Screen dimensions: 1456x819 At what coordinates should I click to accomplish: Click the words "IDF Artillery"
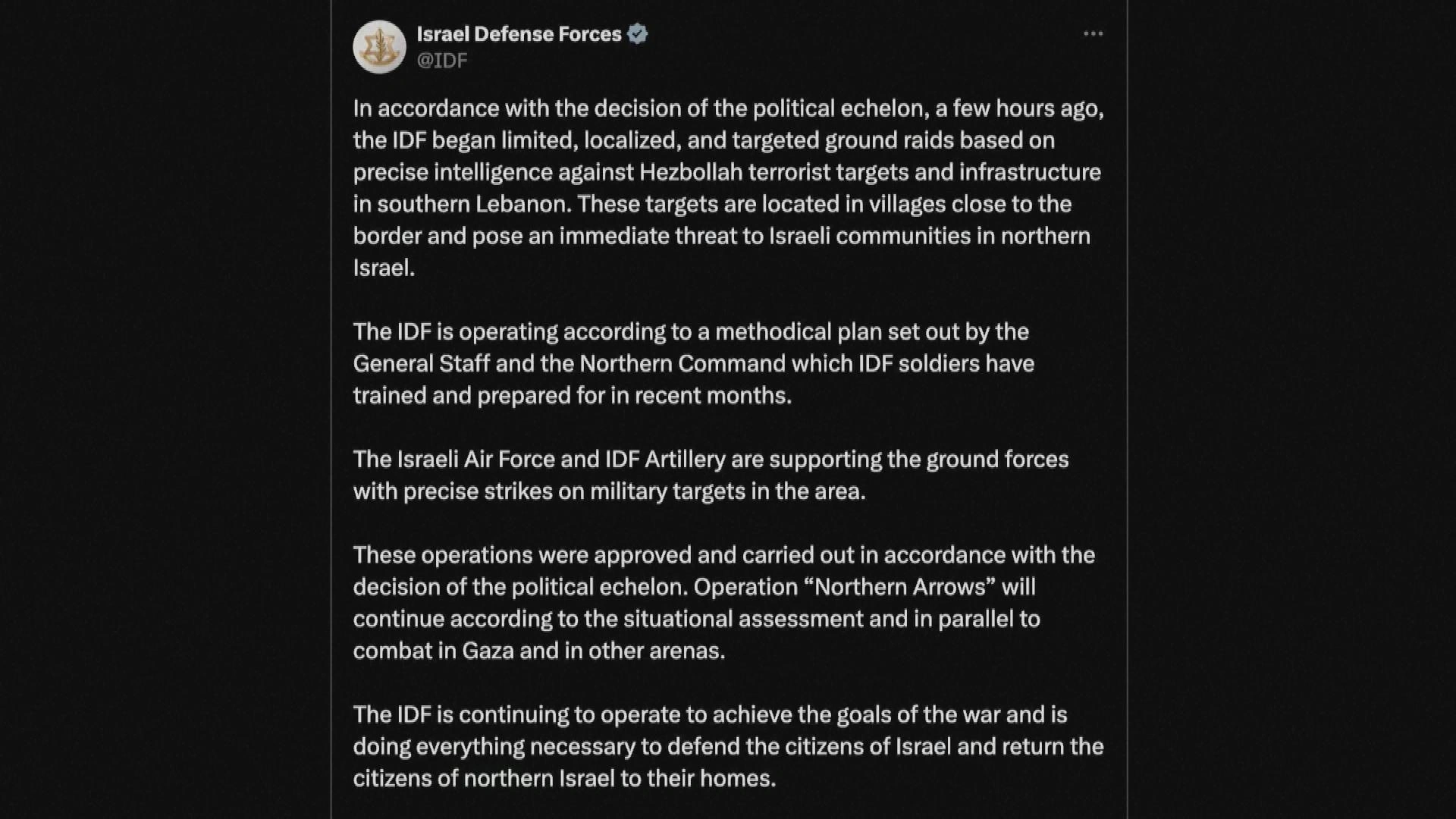(x=665, y=460)
